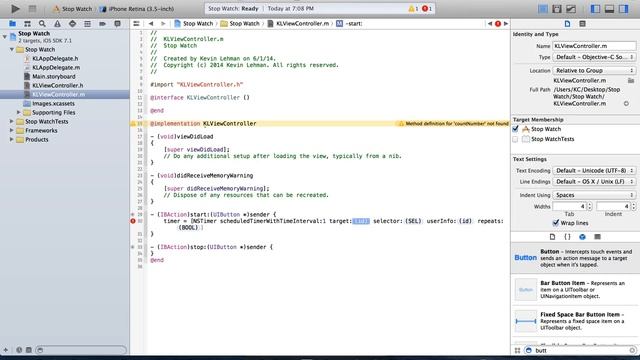
Task: Select KLAppDelegate.h in navigator
Action: click(55, 58)
